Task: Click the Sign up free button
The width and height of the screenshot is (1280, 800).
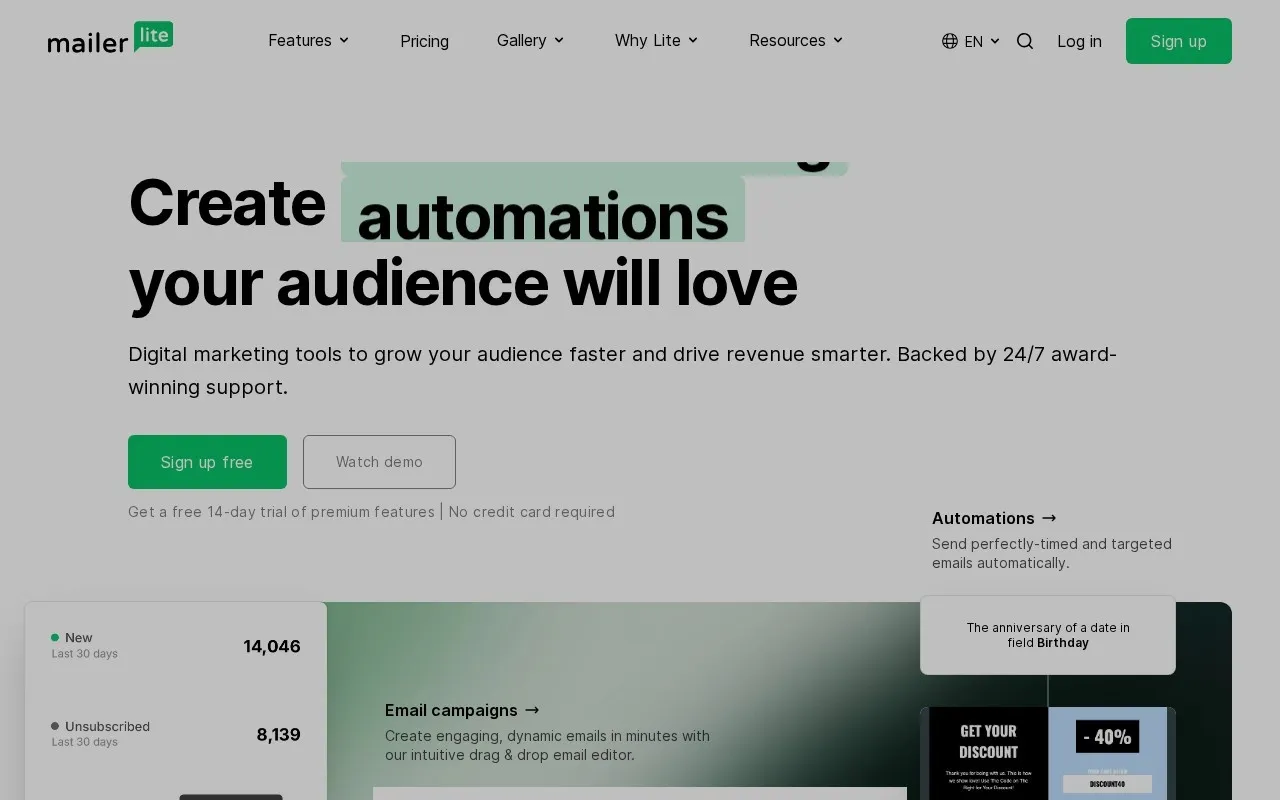Action: (x=207, y=462)
